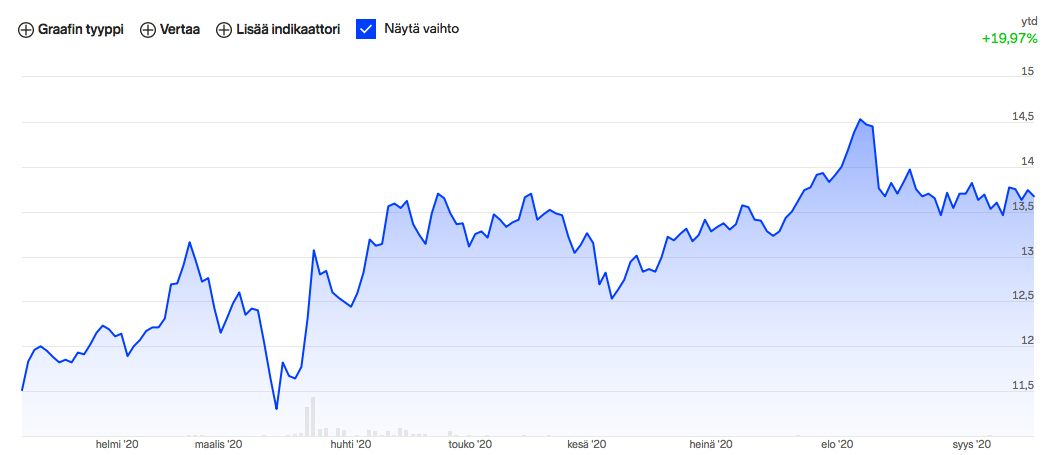The width and height of the screenshot is (1051, 455).
Task: Open the Graafin tyyppi chart type menu
Action: tap(80, 30)
